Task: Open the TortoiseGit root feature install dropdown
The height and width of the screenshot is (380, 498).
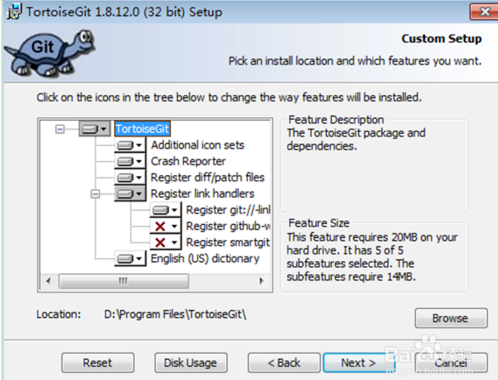Action: point(95,129)
